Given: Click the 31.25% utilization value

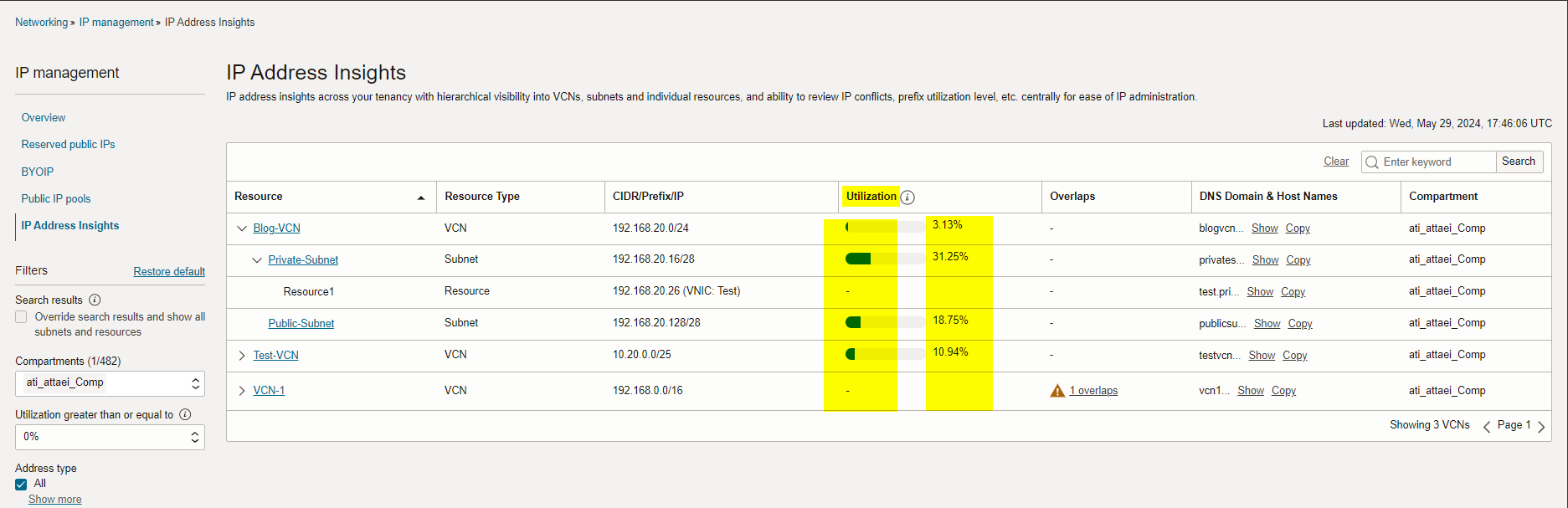Looking at the screenshot, I should click(x=950, y=257).
